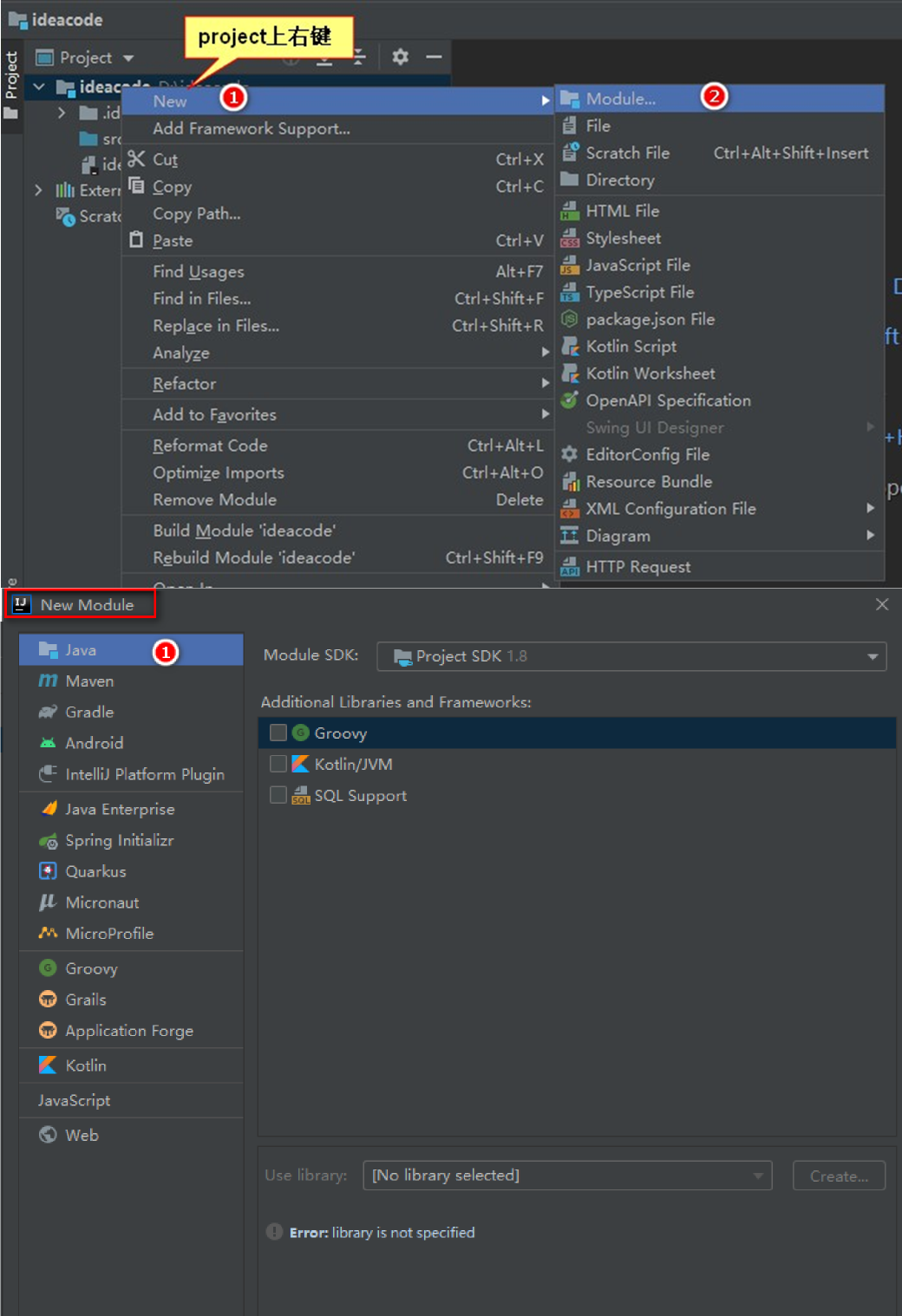902x1316 pixels.
Task: Enable the SQL Support checkbox
Action: point(278,795)
